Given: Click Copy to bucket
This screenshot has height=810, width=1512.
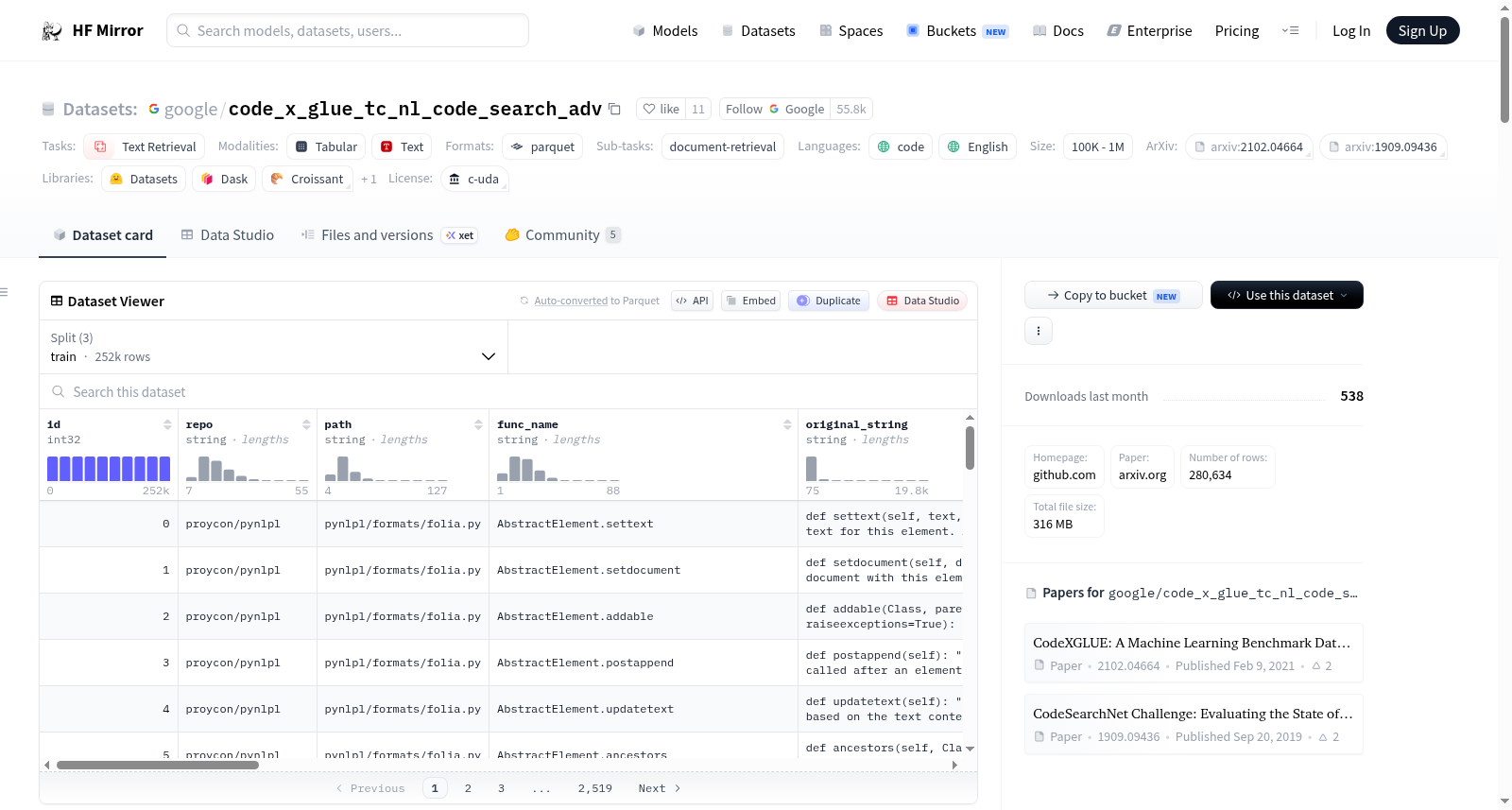Looking at the screenshot, I should 1113,295.
